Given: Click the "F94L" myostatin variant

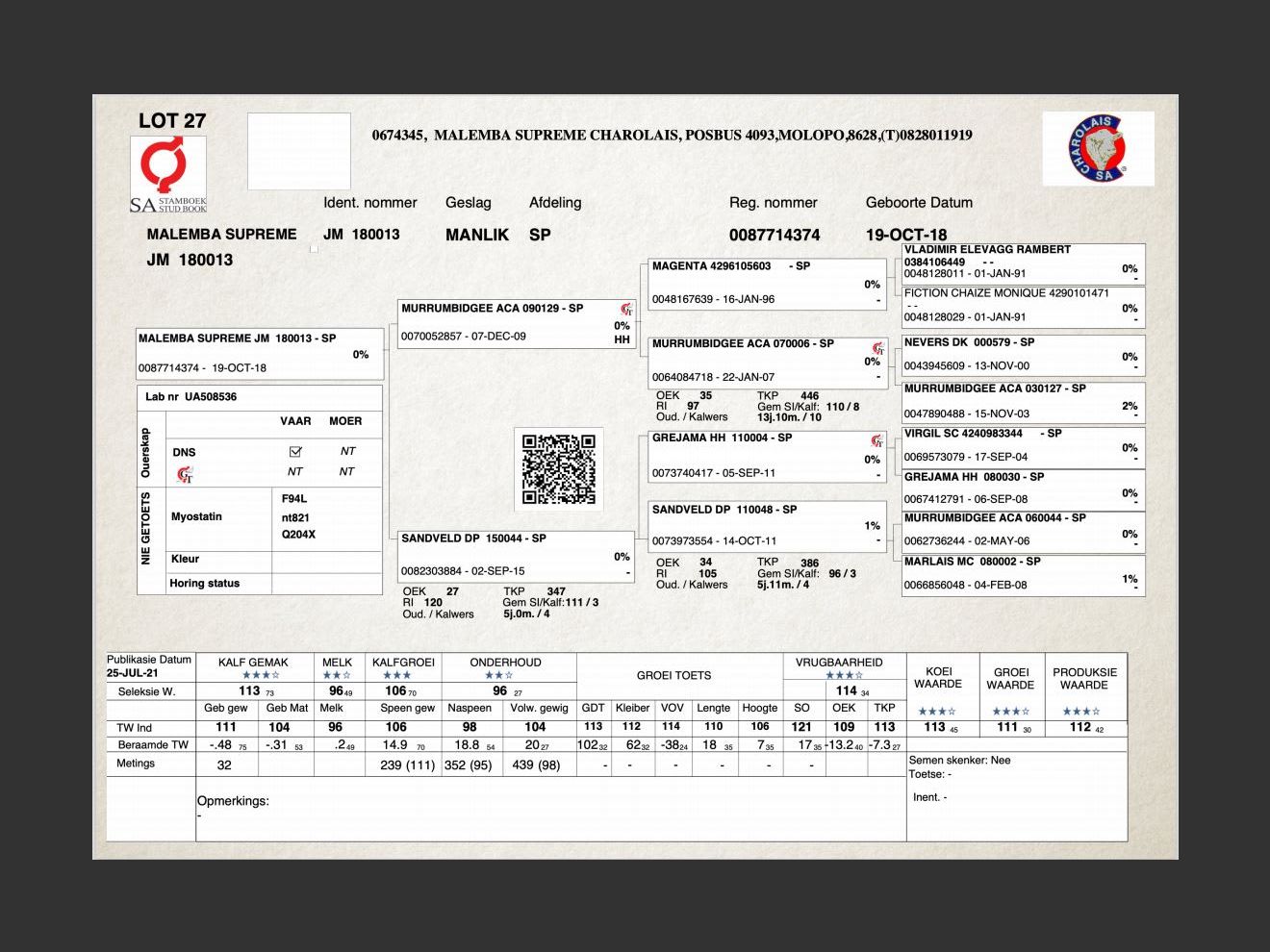Looking at the screenshot, I should (294, 499).
